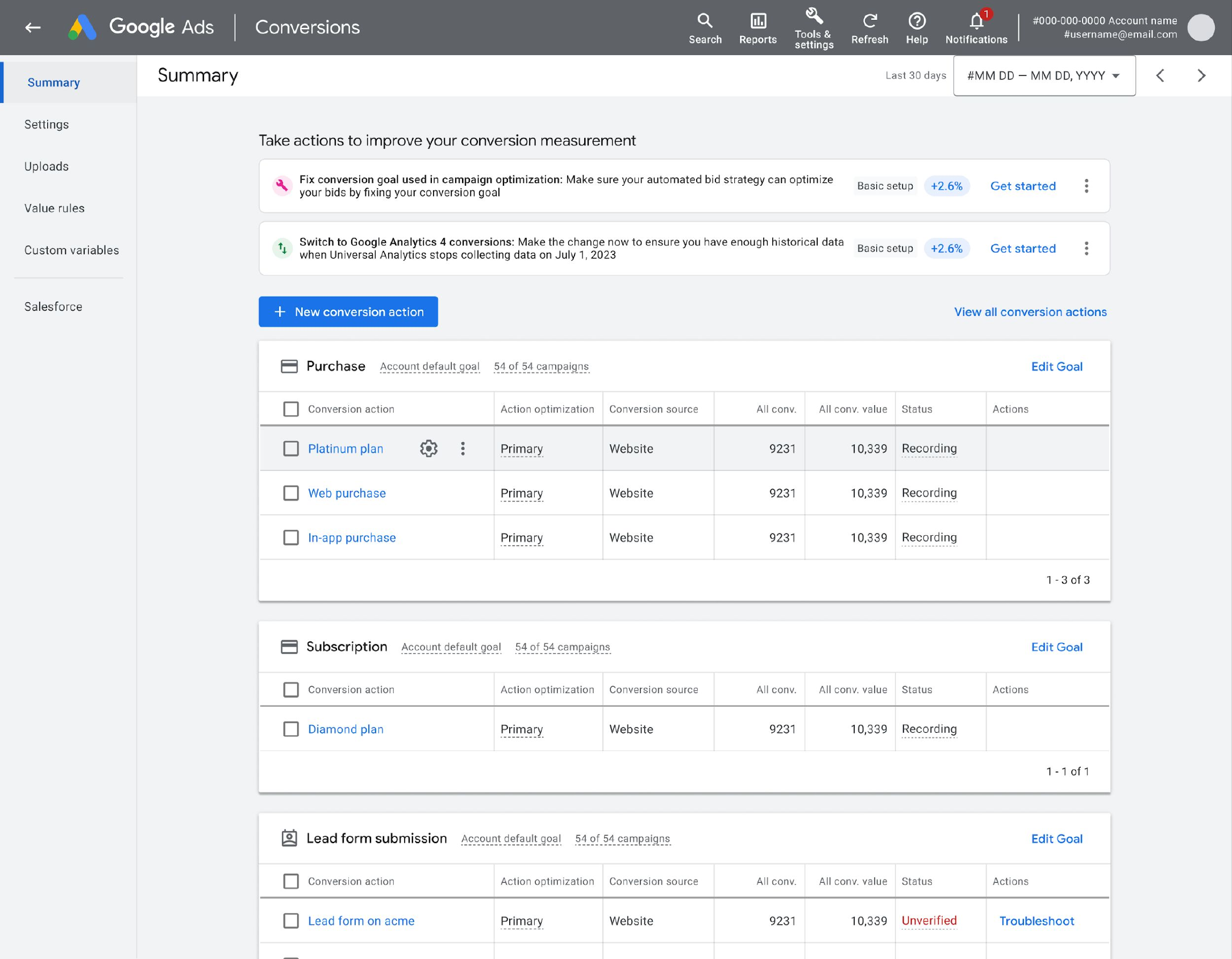Click the pink wrench recommendation icon

pyautogui.click(x=282, y=186)
